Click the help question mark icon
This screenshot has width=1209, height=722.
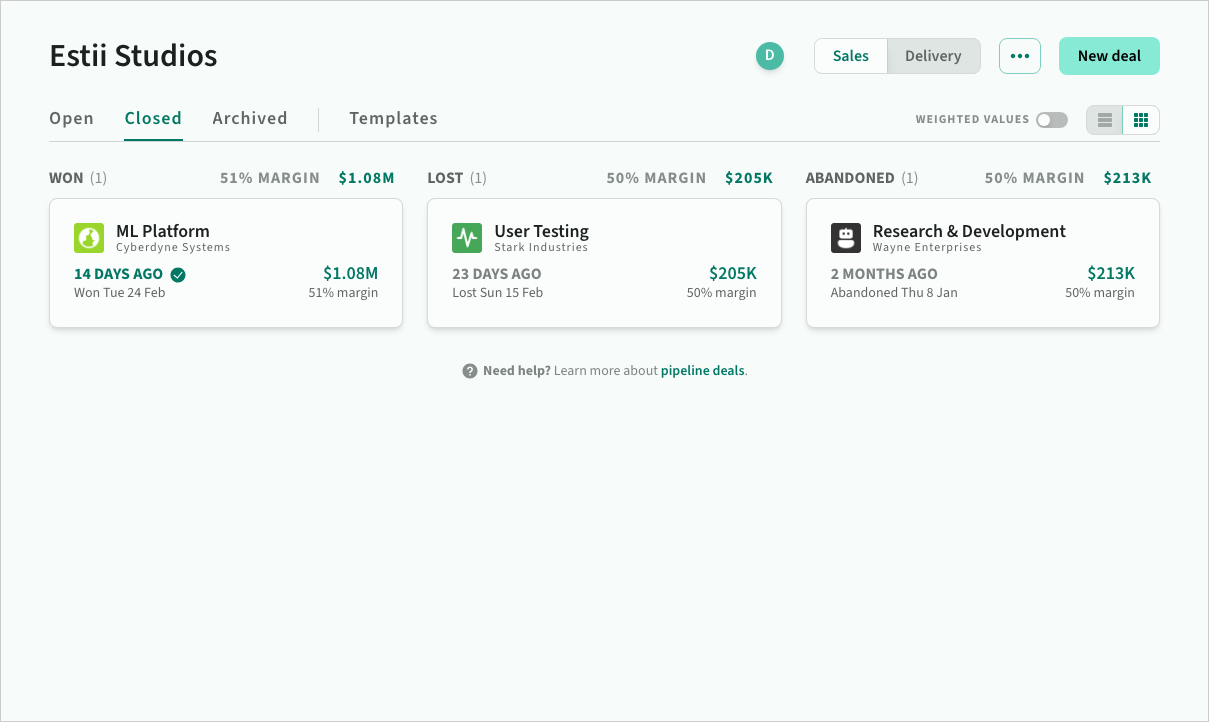pyautogui.click(x=470, y=371)
